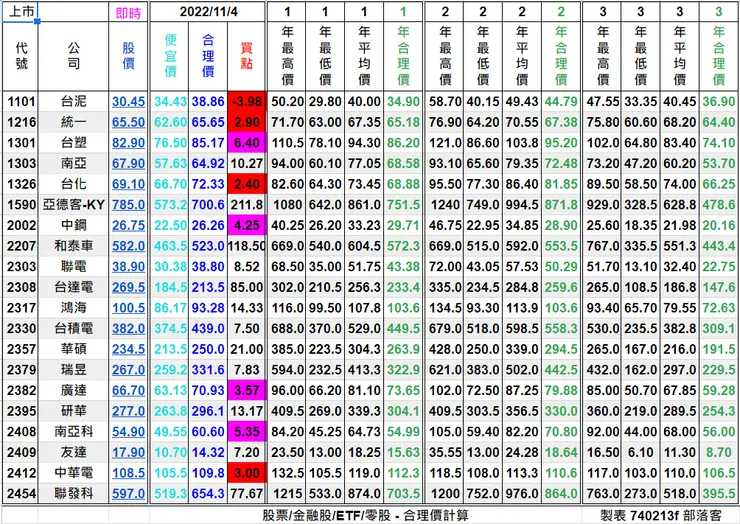This screenshot has width=740, height=524.
Task: Open the 267.0 price link for 瑞昱
Action: 128,370
